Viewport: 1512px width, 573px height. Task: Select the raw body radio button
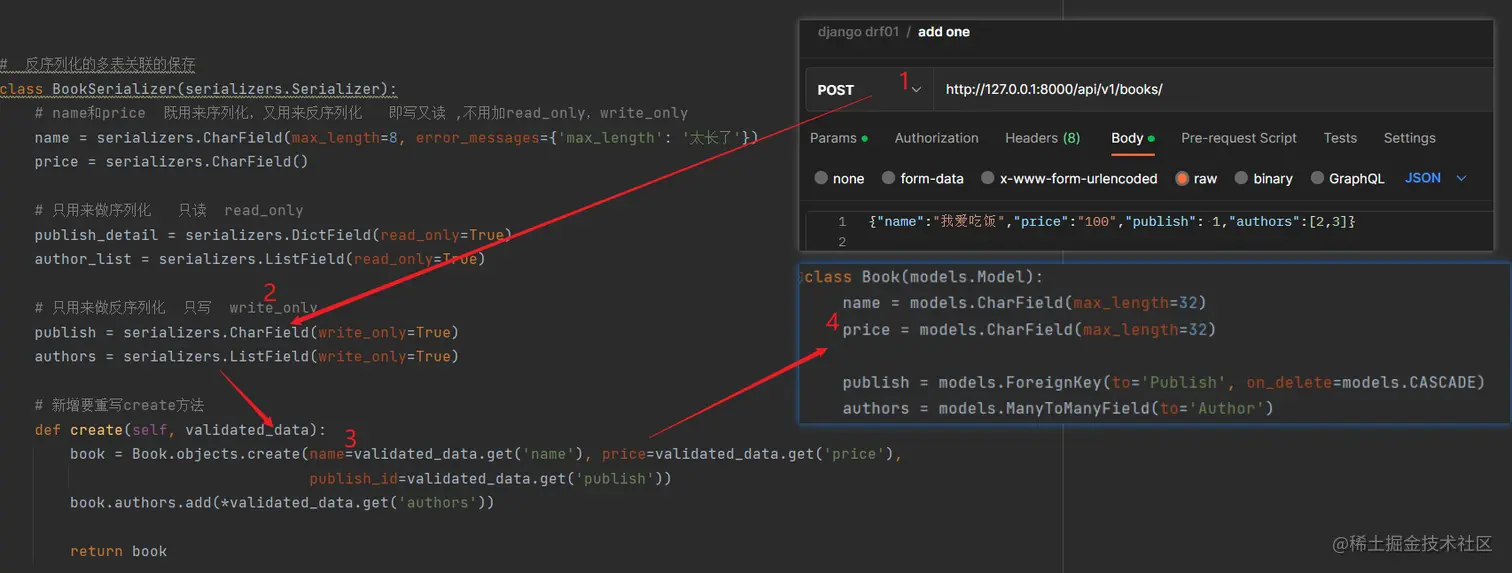tap(1182, 178)
